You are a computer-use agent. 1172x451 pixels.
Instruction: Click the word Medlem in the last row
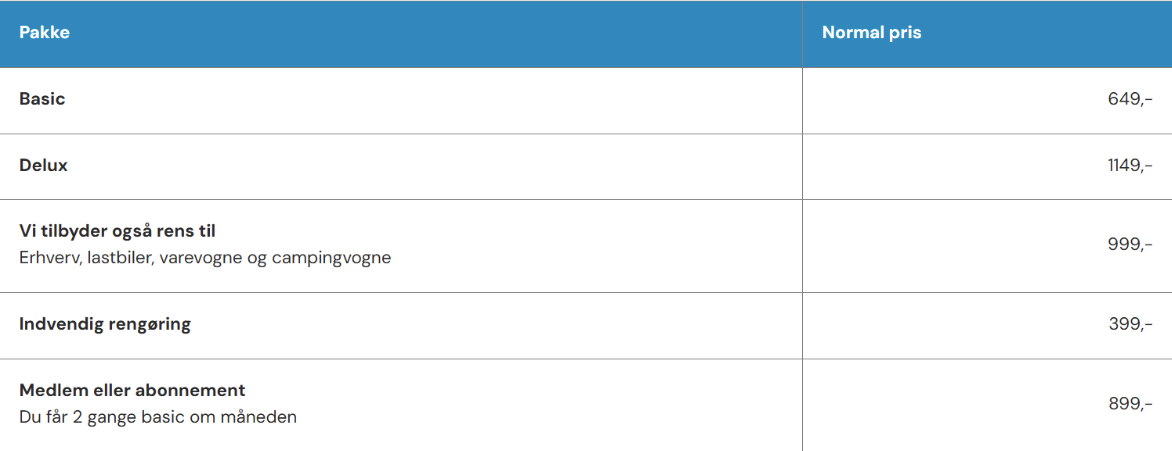(x=49, y=390)
